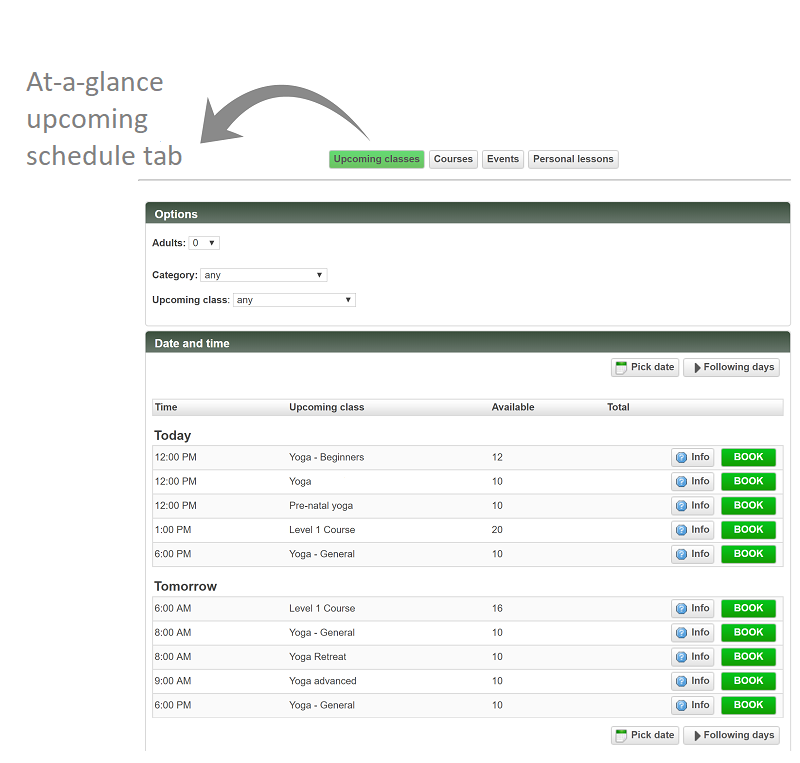Viewport: 800px width, 763px height.
Task: Open the Upcoming class filter dropdown
Action: click(x=294, y=300)
